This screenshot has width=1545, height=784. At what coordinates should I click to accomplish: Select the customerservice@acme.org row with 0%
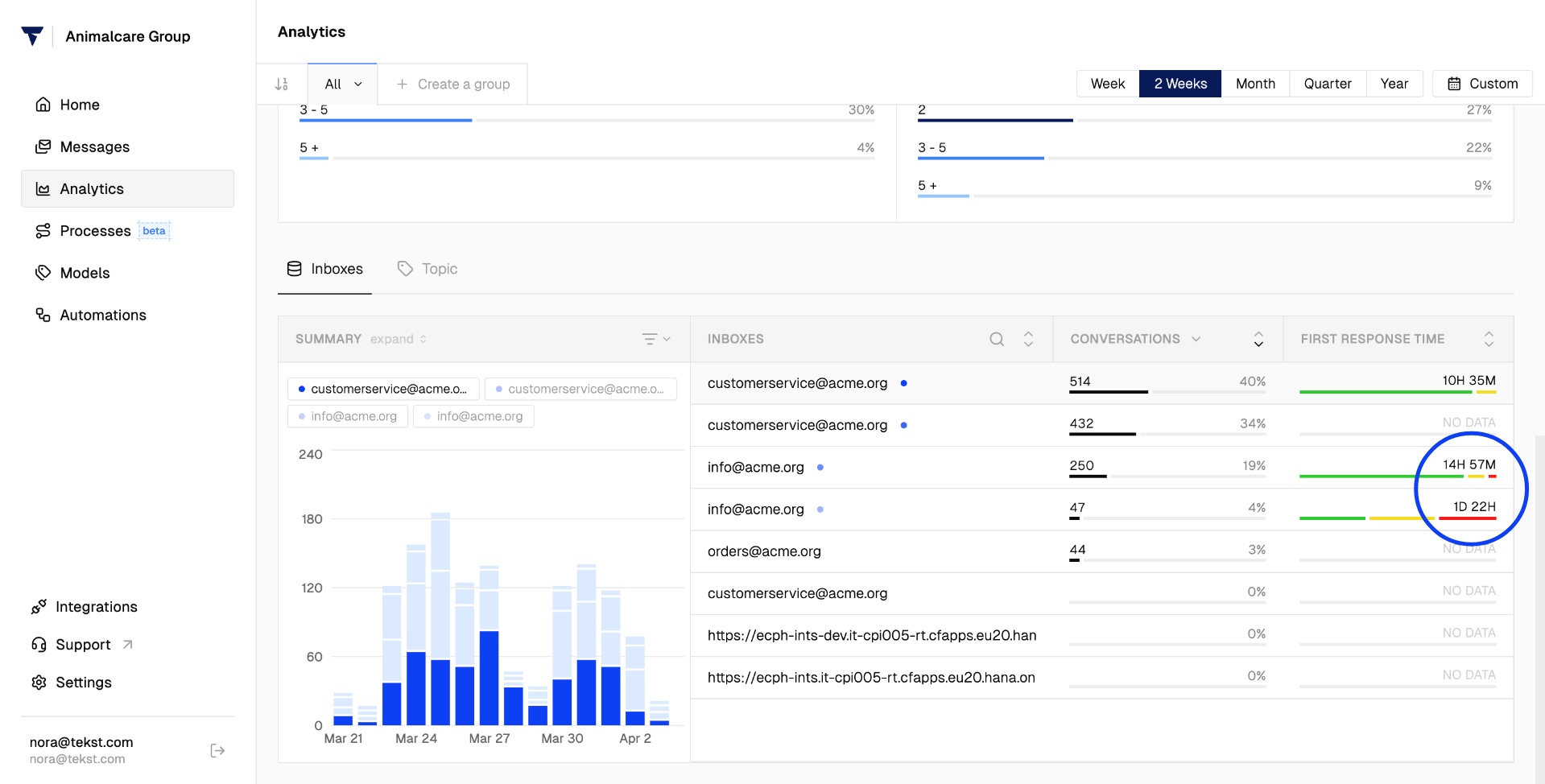click(1101, 593)
